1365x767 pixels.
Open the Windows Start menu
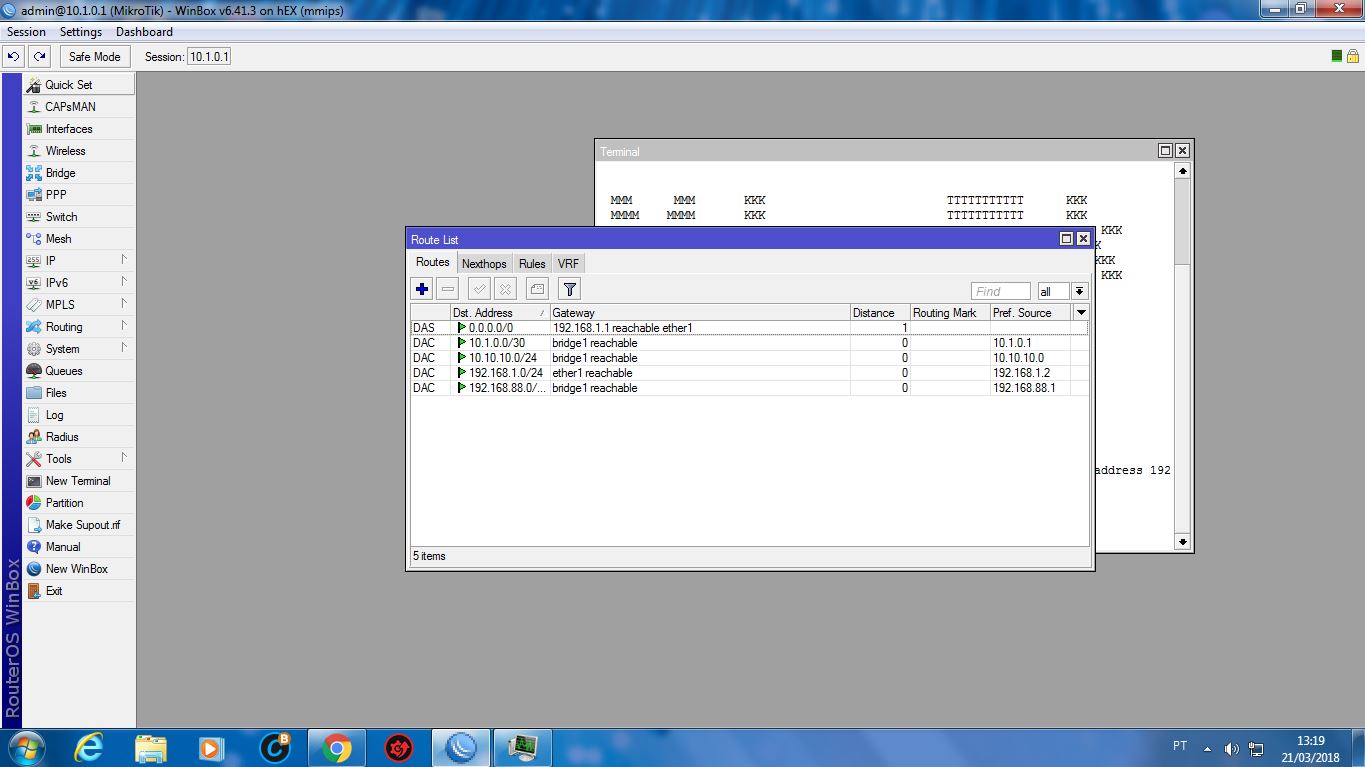point(25,748)
